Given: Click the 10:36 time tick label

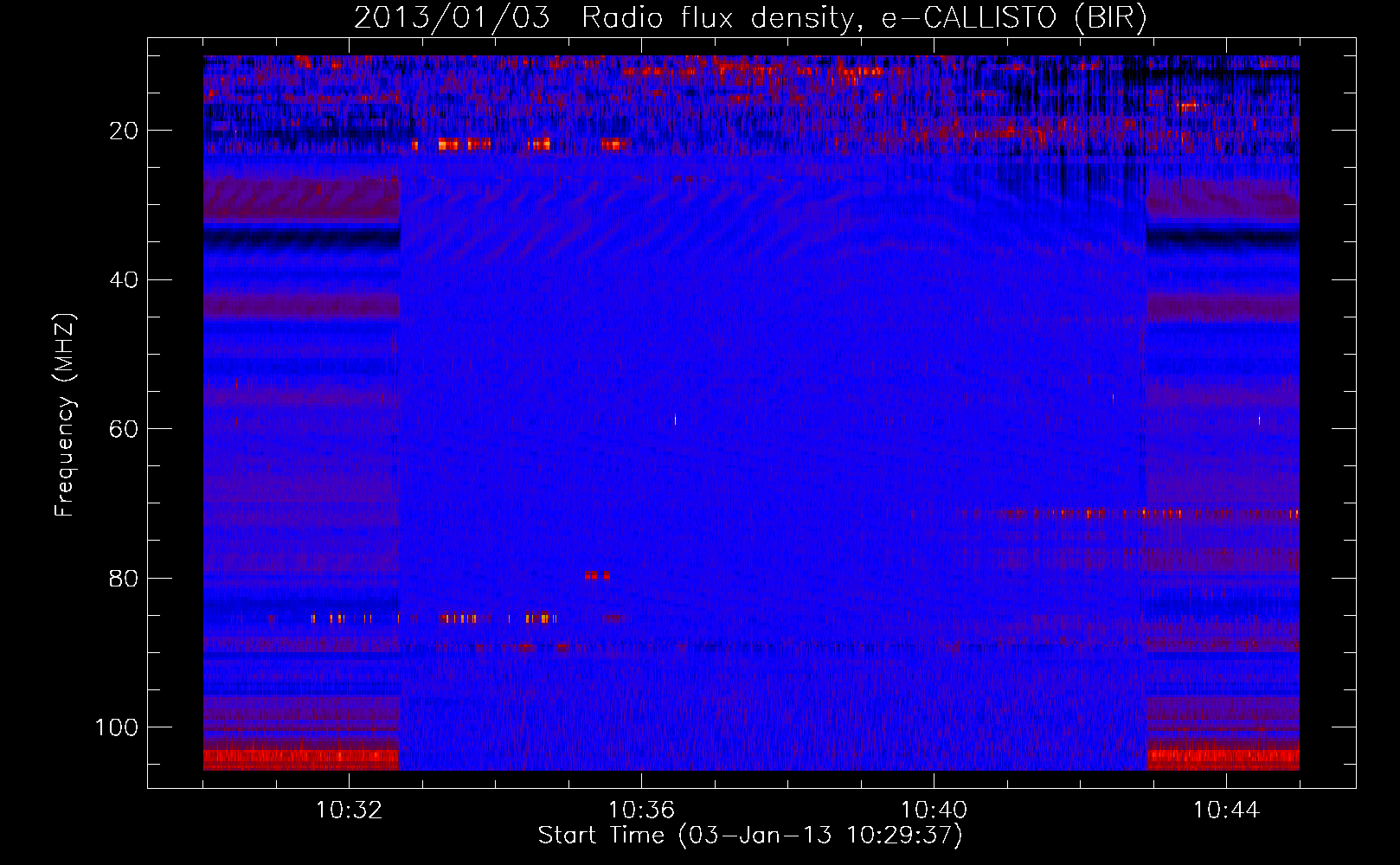Looking at the screenshot, I should (641, 811).
